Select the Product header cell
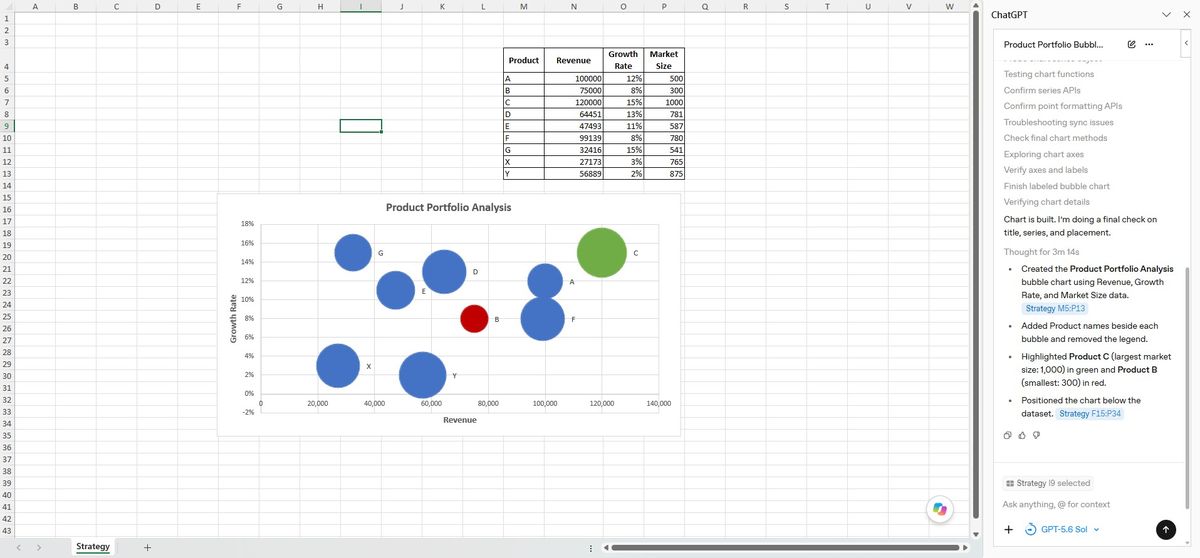 click(x=524, y=60)
